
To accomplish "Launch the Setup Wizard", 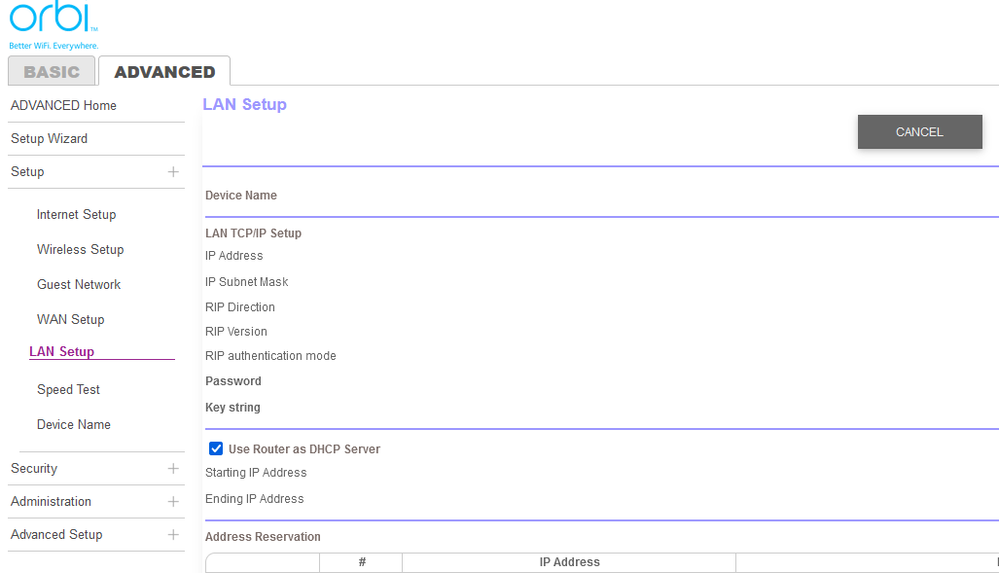I will pos(49,138).
